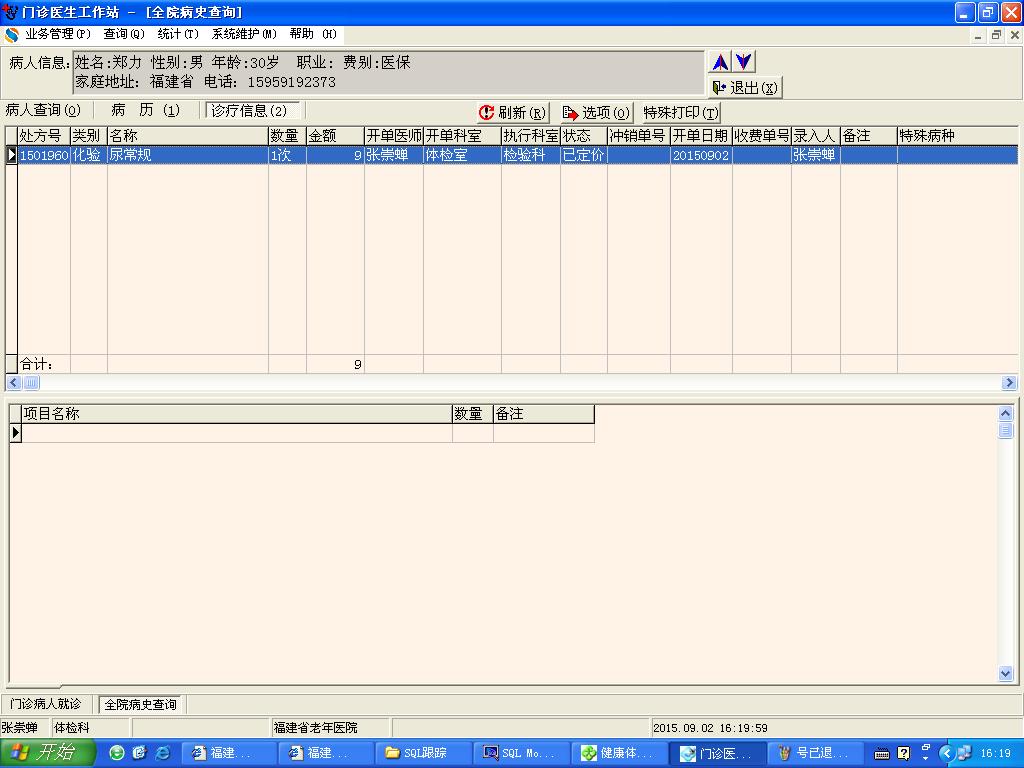Switch to the 健康体... taskbar window
This screenshot has height=768, width=1024.
(x=619, y=753)
